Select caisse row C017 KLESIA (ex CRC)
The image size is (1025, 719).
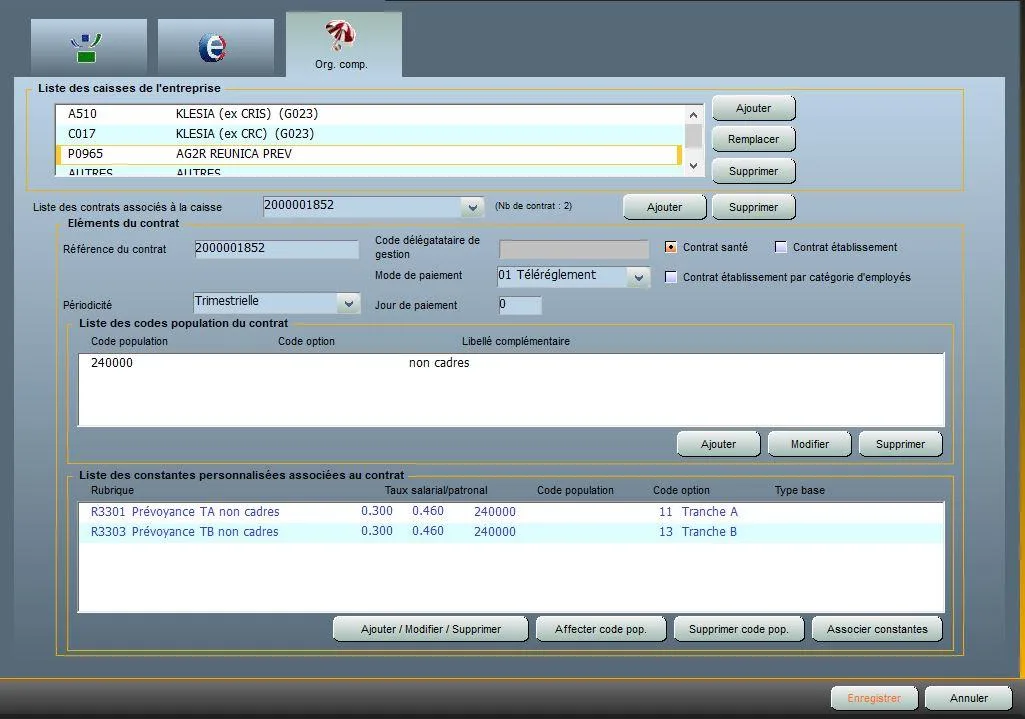pyautogui.click(x=370, y=134)
